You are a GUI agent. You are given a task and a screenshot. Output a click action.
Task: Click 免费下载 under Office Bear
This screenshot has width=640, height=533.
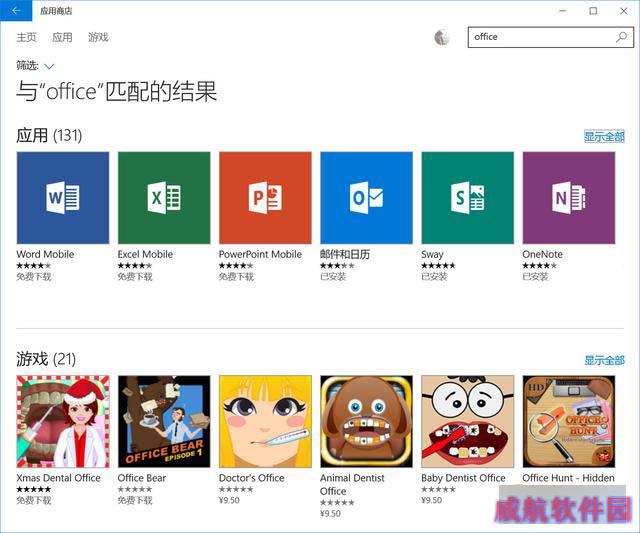click(x=135, y=500)
